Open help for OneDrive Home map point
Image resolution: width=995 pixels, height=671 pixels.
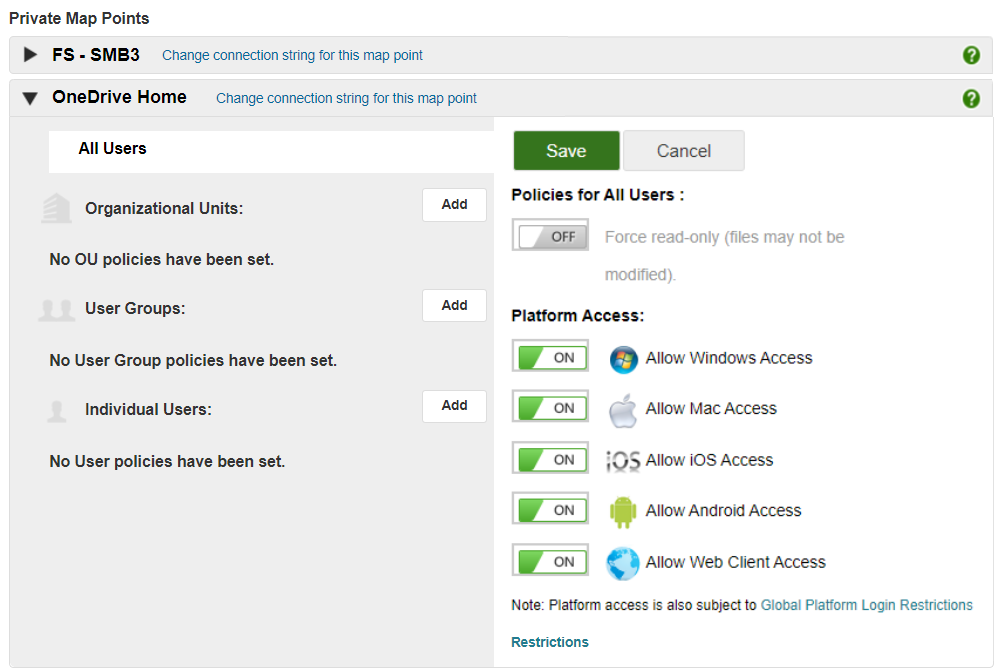click(x=971, y=98)
